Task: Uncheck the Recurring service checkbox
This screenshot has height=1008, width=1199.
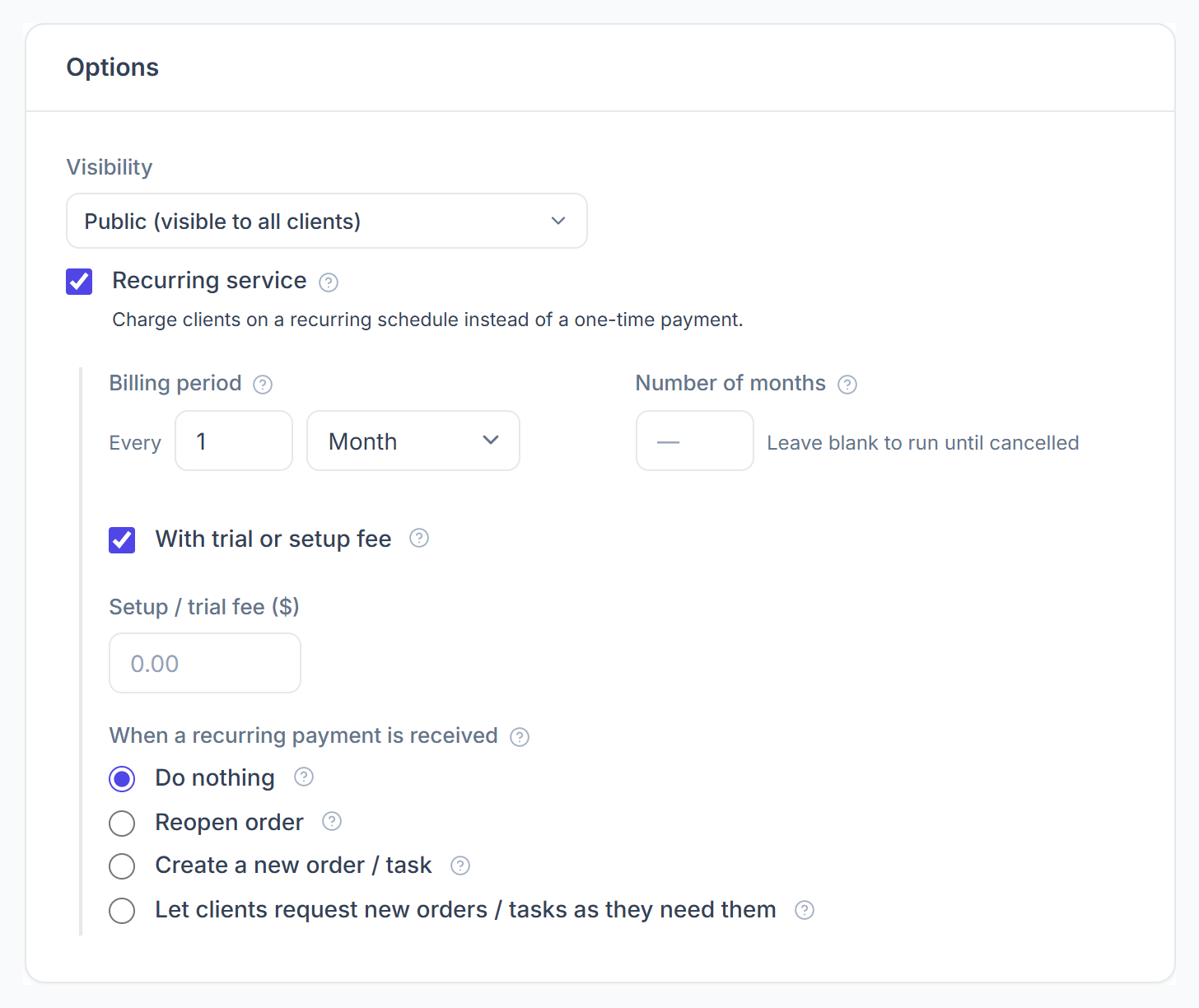Action: pyautogui.click(x=79, y=282)
